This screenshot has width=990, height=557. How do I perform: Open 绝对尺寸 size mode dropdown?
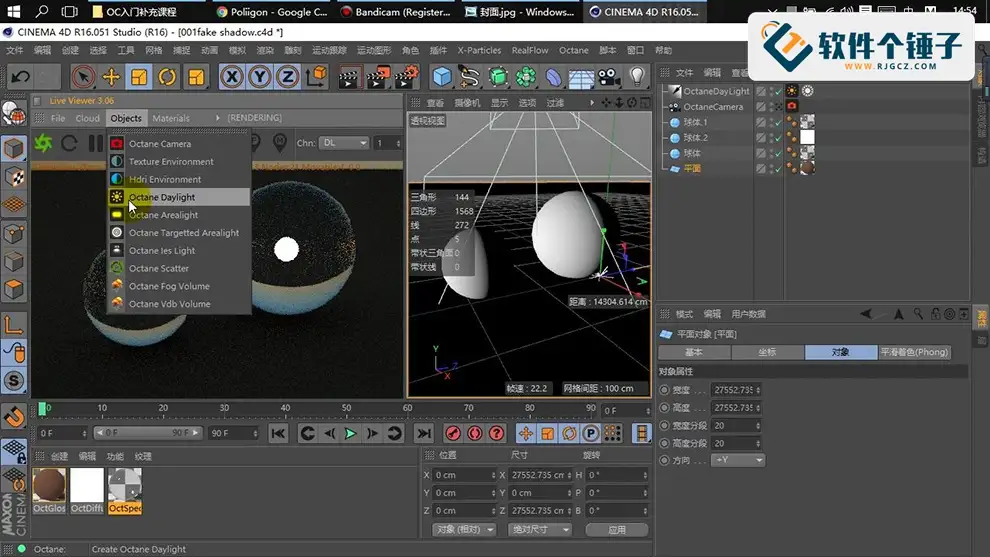click(539, 530)
